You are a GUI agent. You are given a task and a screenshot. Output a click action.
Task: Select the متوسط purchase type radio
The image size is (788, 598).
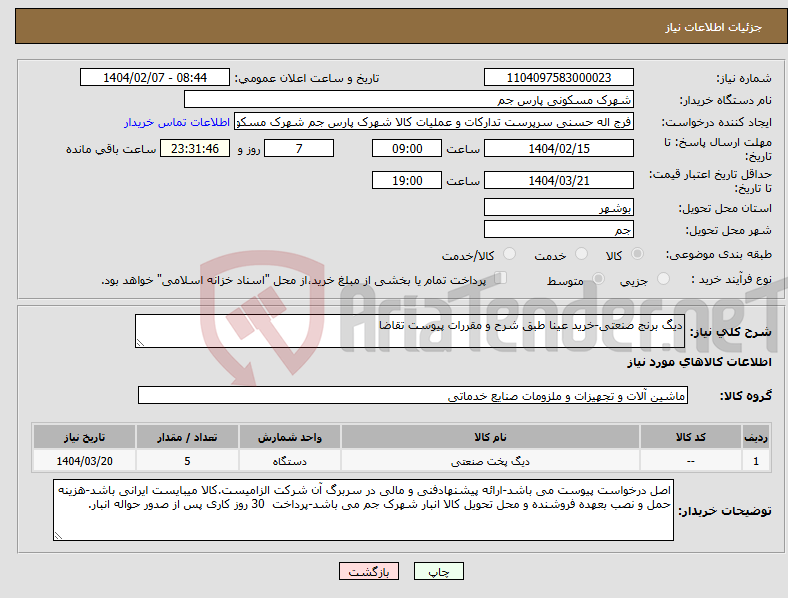[x=599, y=279]
